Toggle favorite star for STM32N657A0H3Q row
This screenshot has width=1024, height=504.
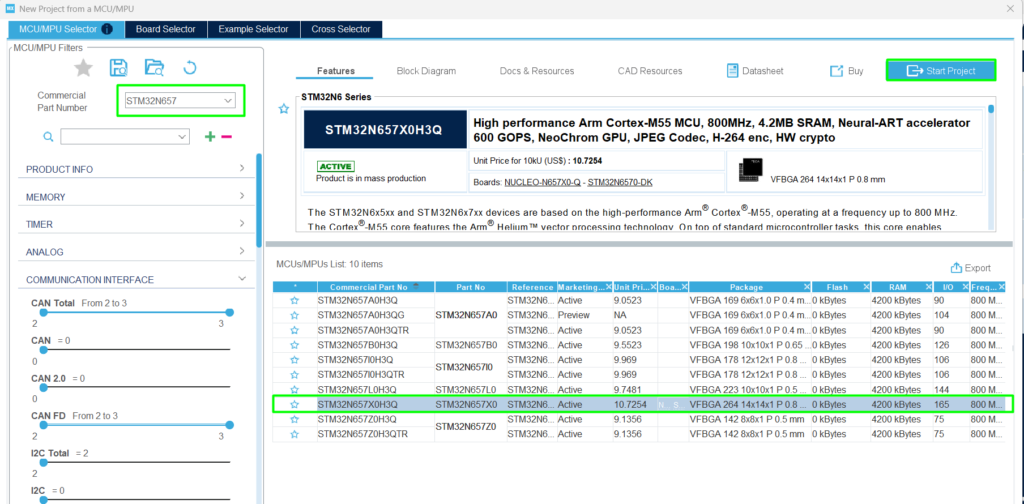coord(294,300)
